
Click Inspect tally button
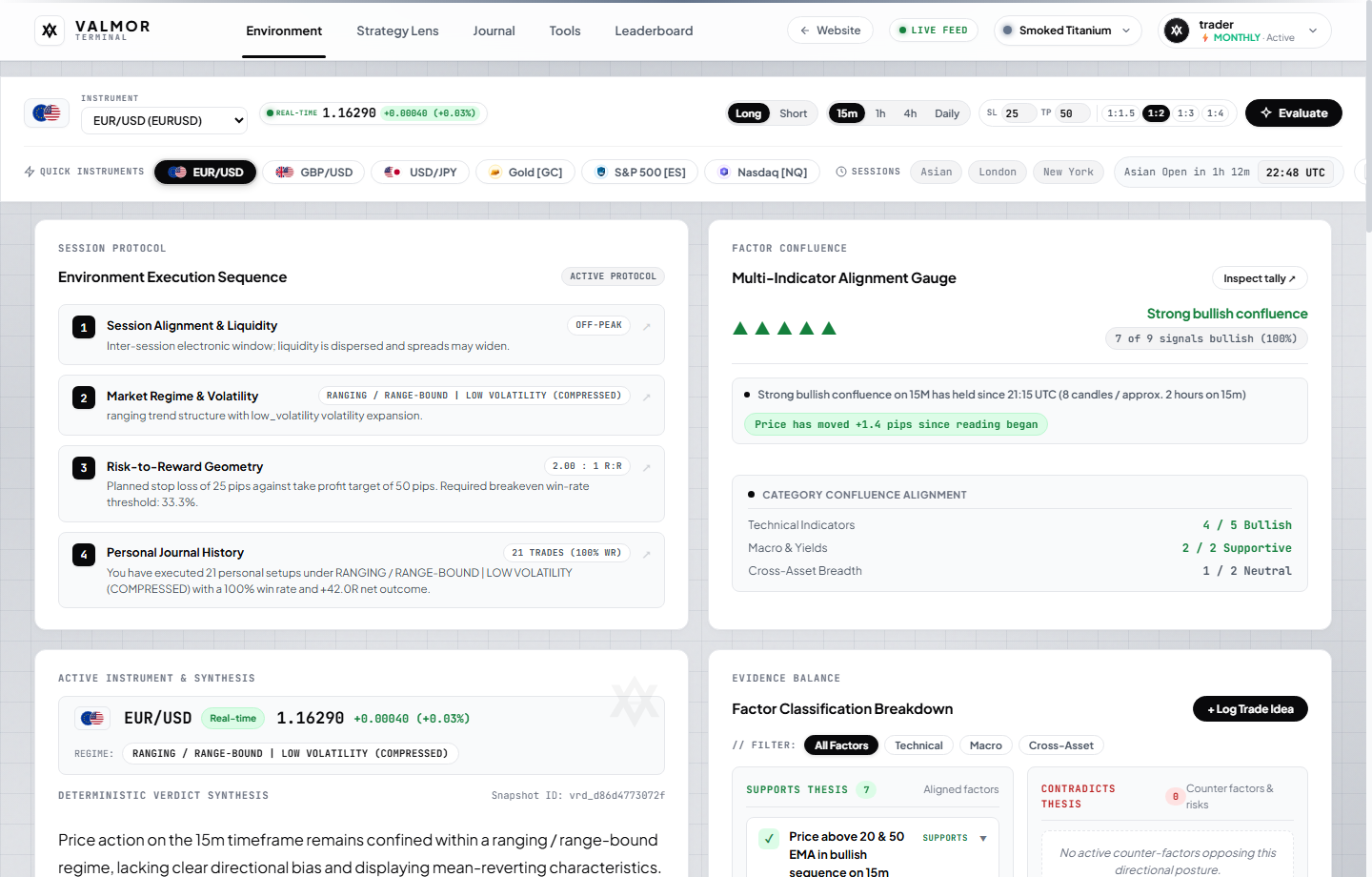point(1260,278)
